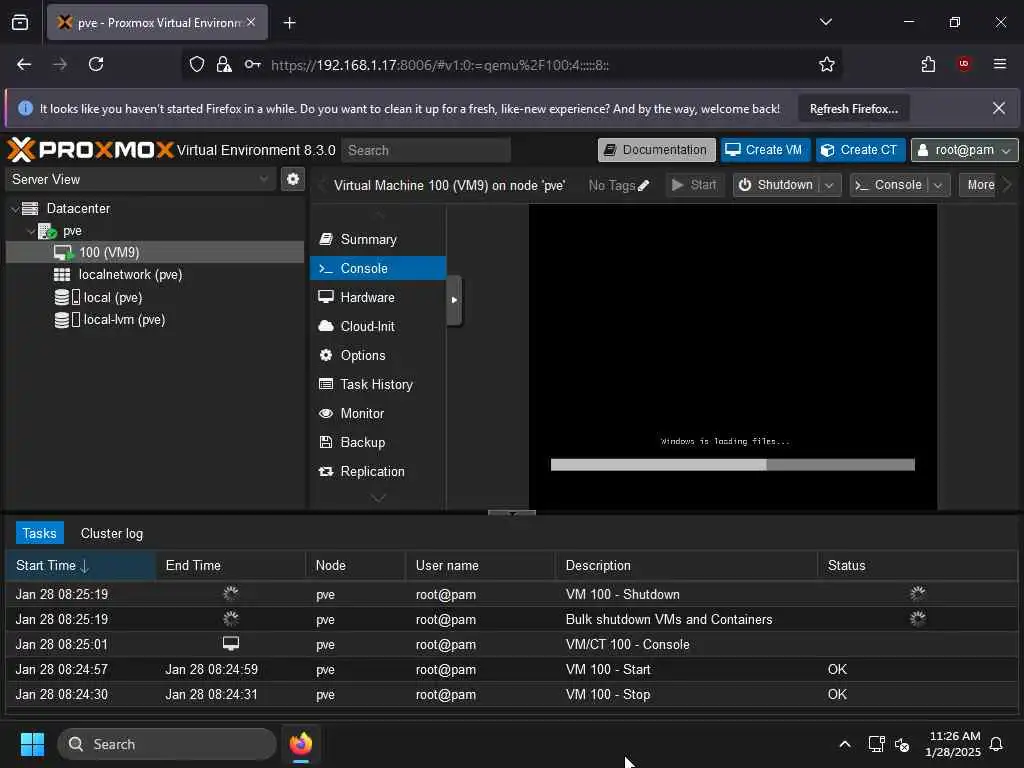Open a new browser tab

tap(289, 23)
